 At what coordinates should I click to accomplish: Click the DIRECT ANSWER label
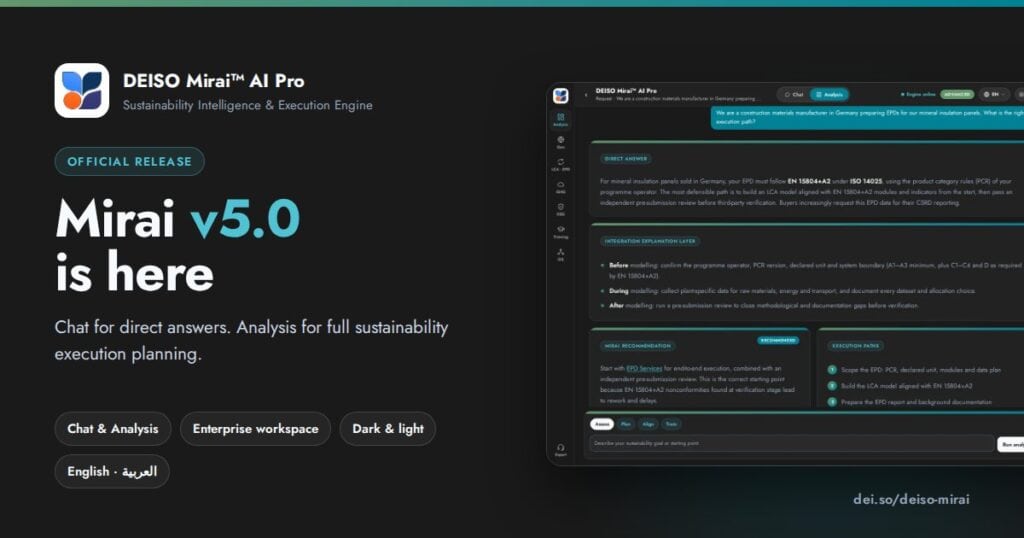[626, 159]
